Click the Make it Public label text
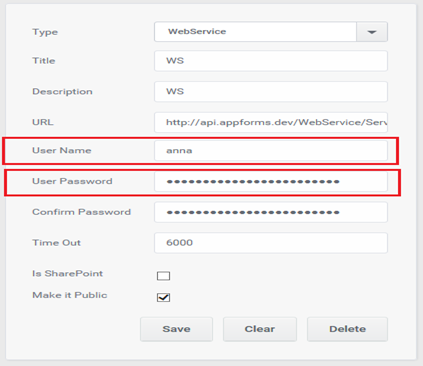423x366 pixels. 70,295
